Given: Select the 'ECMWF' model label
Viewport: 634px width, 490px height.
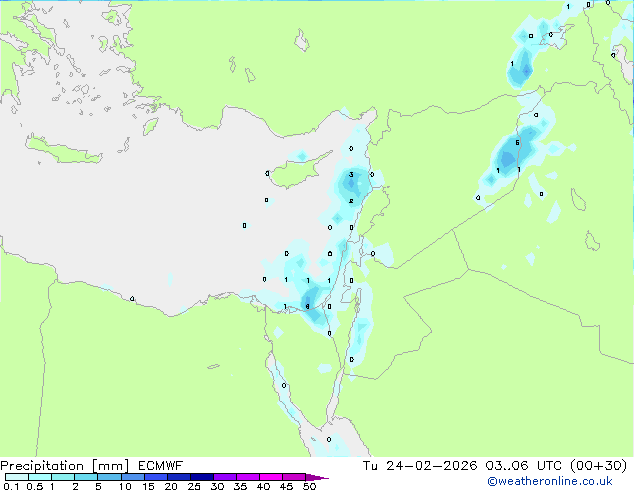Looking at the screenshot, I should click(x=161, y=466).
